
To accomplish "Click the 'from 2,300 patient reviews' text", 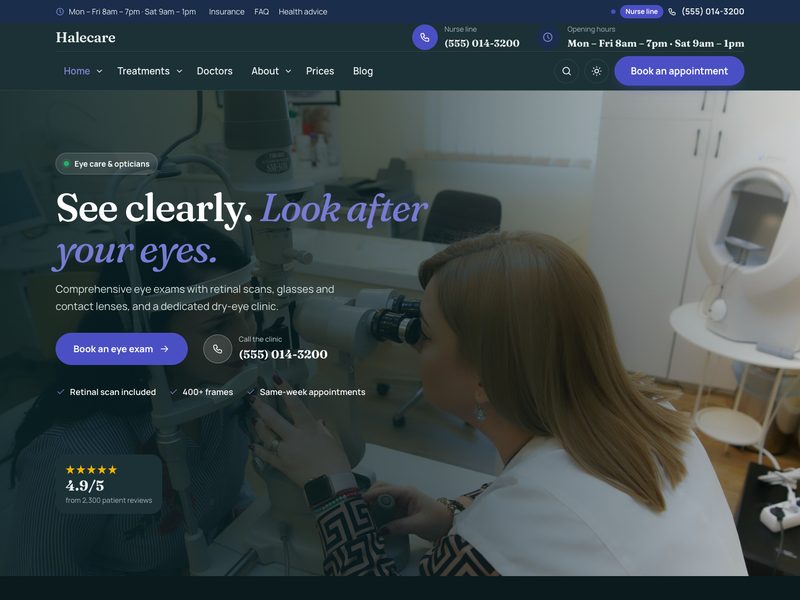I will click(109, 501).
